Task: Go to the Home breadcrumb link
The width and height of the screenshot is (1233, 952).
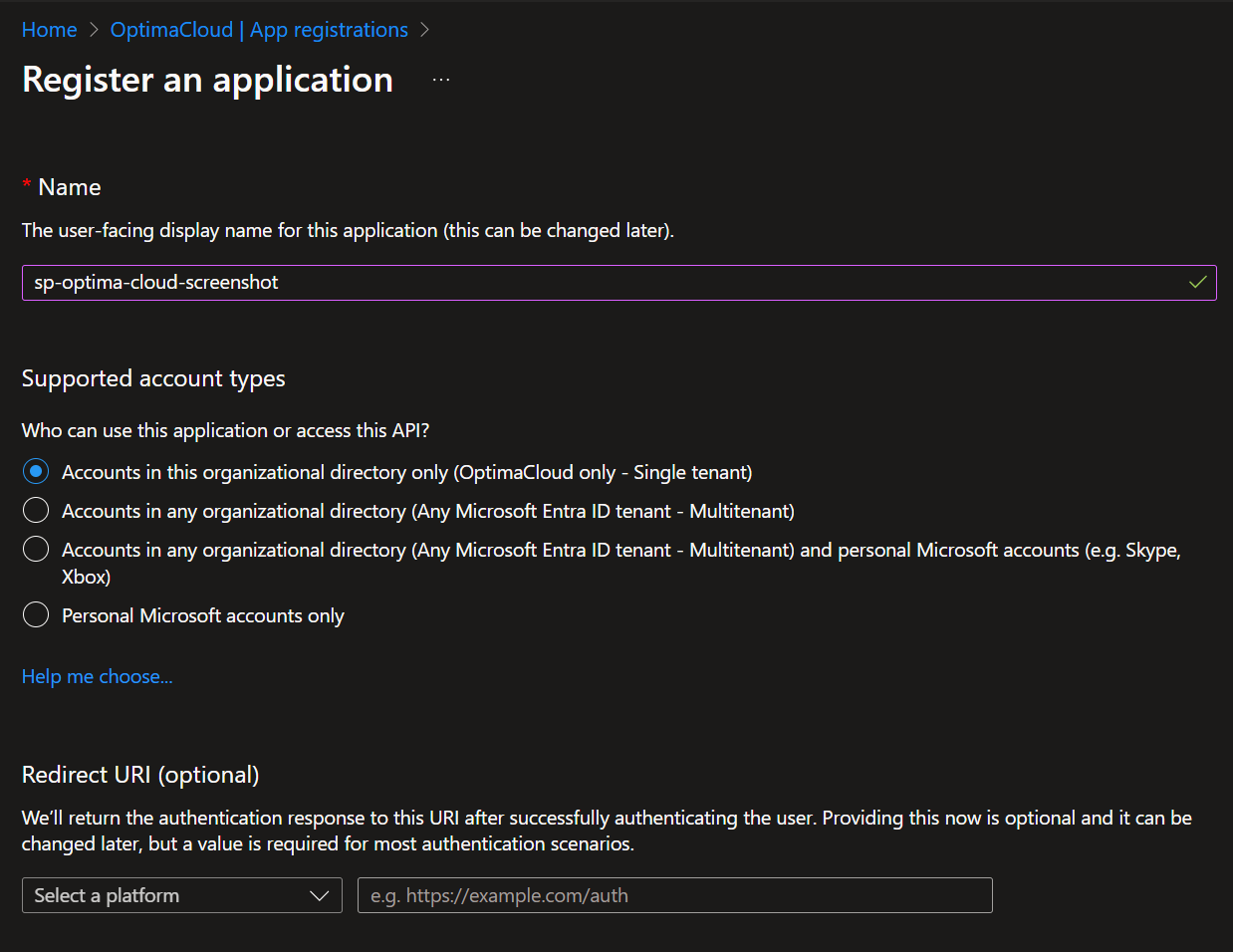Action: click(49, 30)
